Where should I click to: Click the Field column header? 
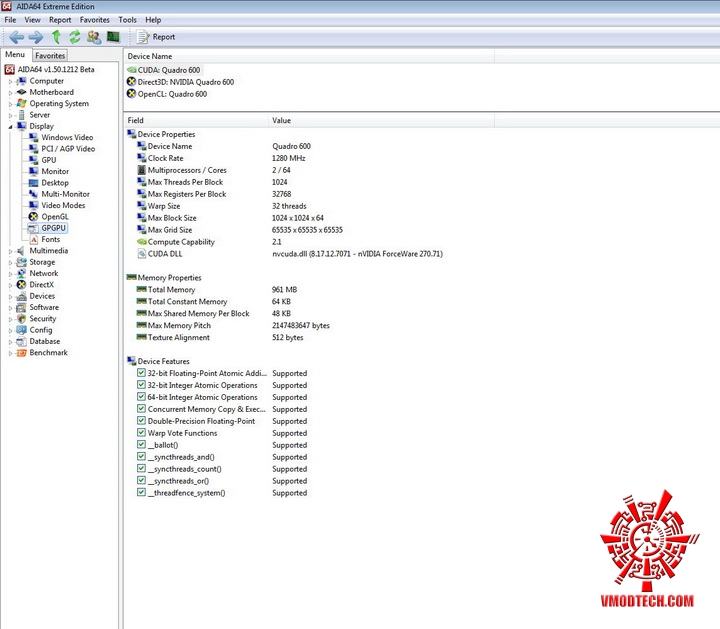point(196,120)
